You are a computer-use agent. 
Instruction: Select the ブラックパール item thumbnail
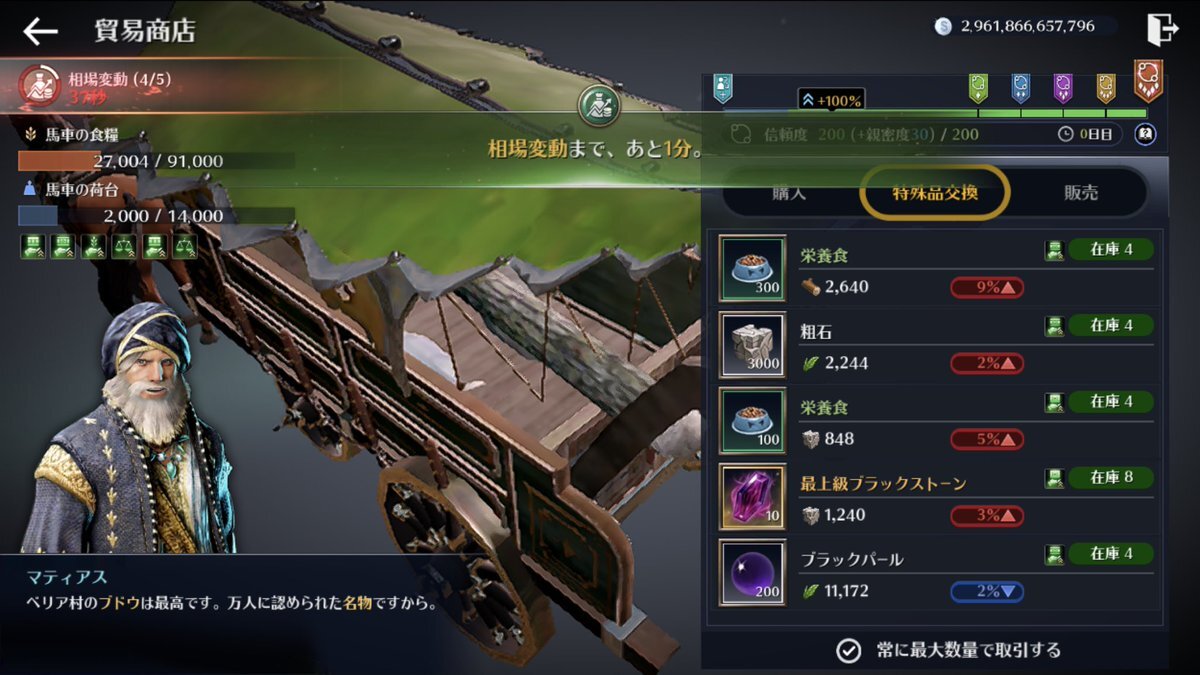pyautogui.click(x=753, y=573)
